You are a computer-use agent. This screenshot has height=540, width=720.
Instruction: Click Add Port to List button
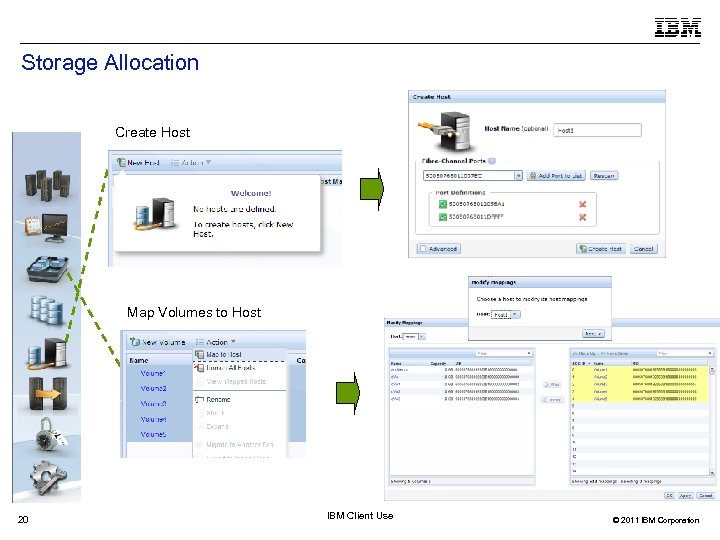556,176
